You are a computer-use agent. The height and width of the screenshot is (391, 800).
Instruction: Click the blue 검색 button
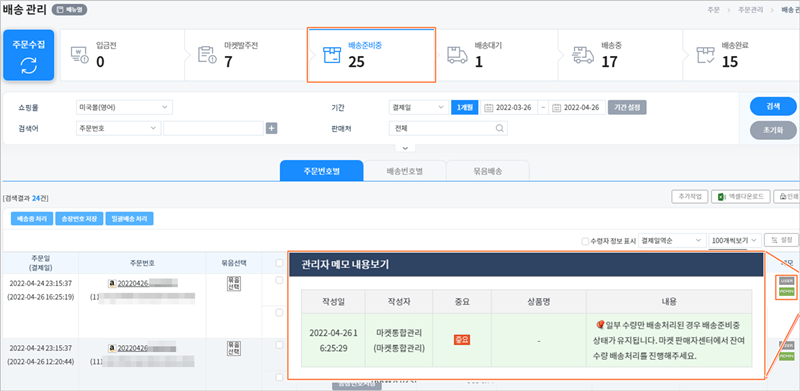(x=773, y=107)
